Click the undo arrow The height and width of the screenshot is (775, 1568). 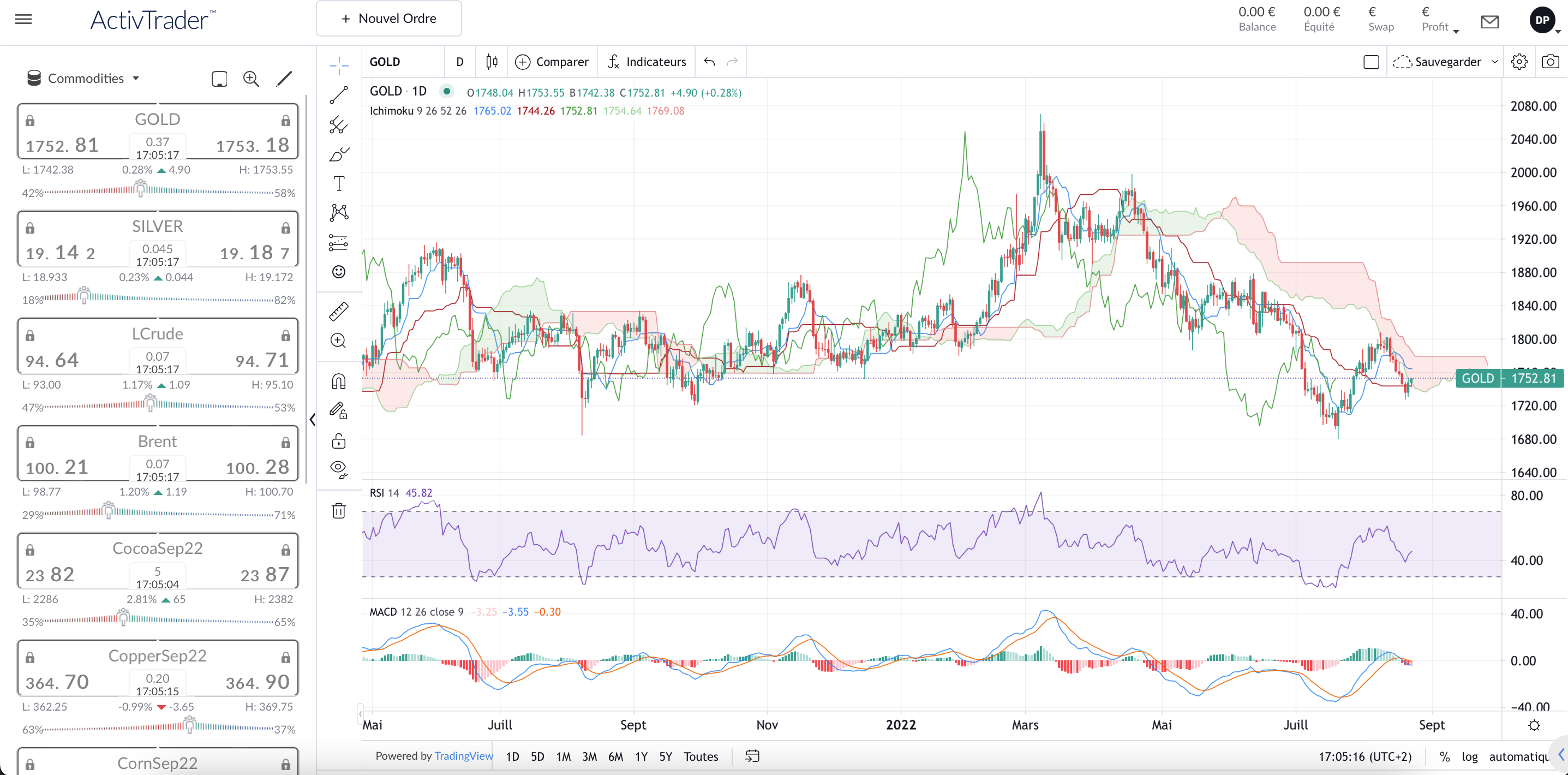point(709,62)
